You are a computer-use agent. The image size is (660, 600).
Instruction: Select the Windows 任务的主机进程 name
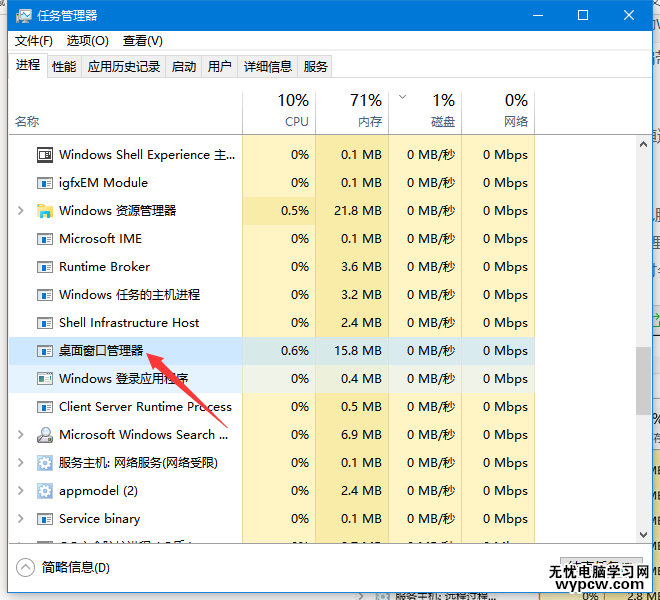(x=129, y=295)
